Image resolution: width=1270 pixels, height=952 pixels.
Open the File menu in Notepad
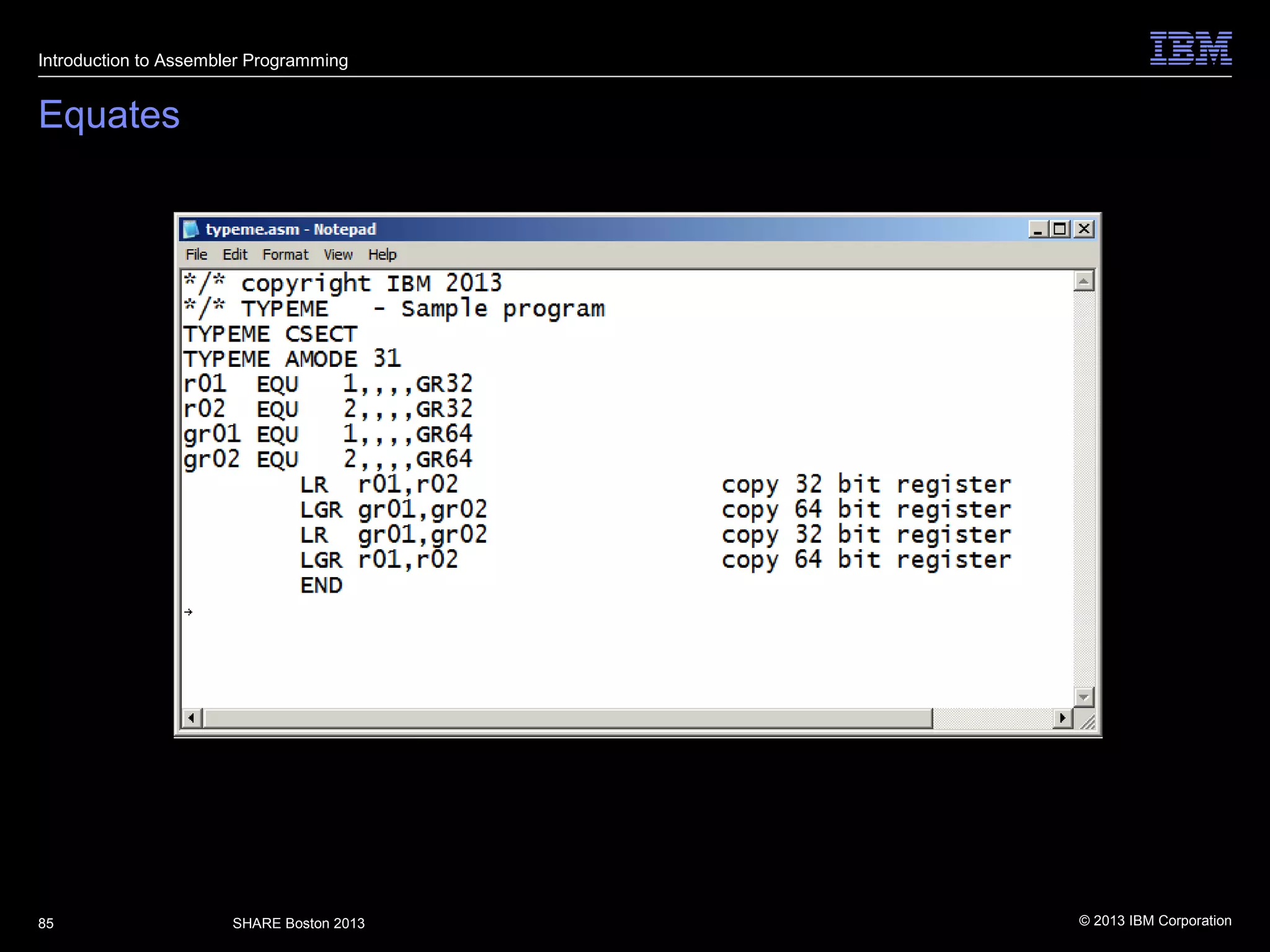click(196, 255)
